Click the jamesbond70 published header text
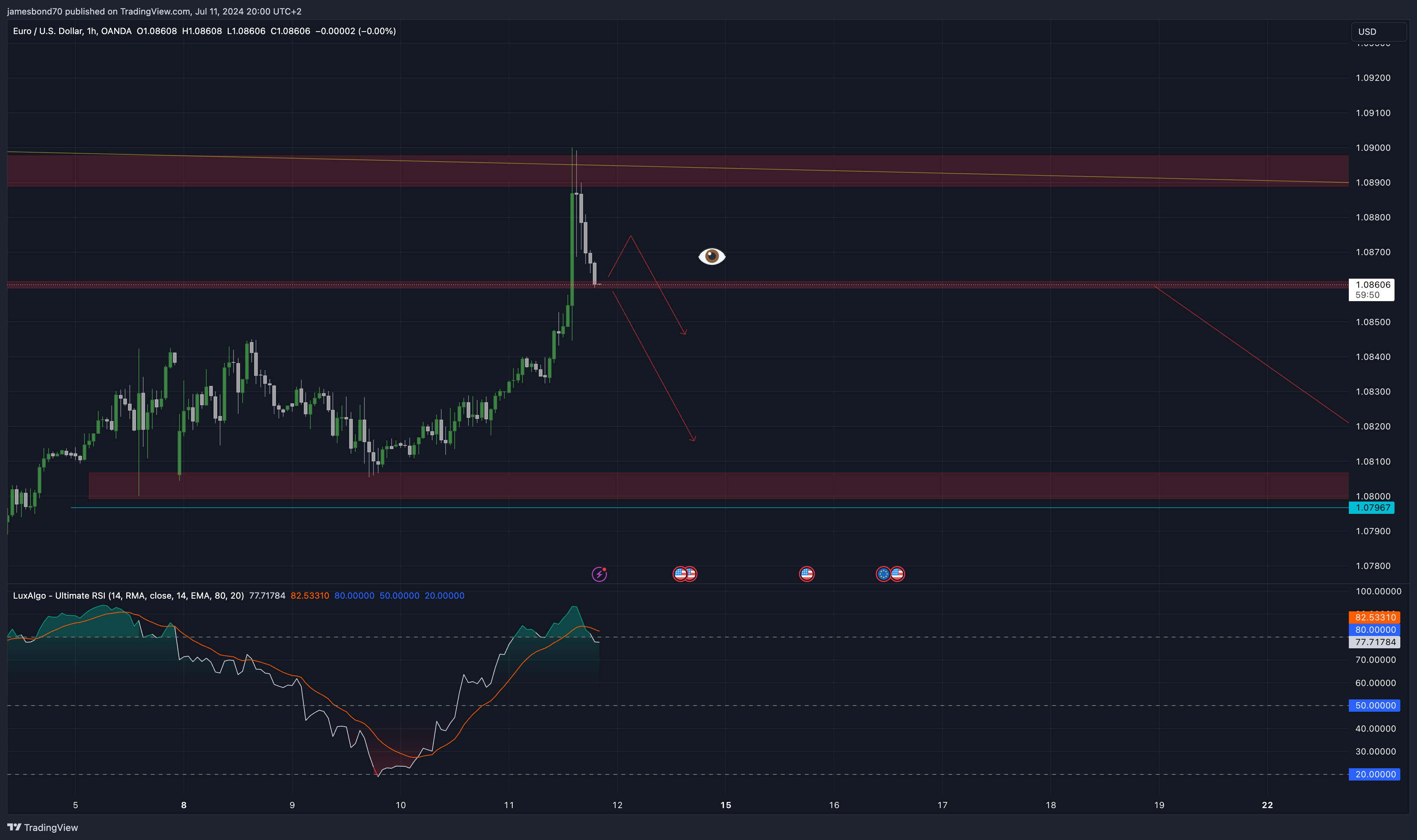This screenshot has width=1417, height=840. (x=154, y=11)
